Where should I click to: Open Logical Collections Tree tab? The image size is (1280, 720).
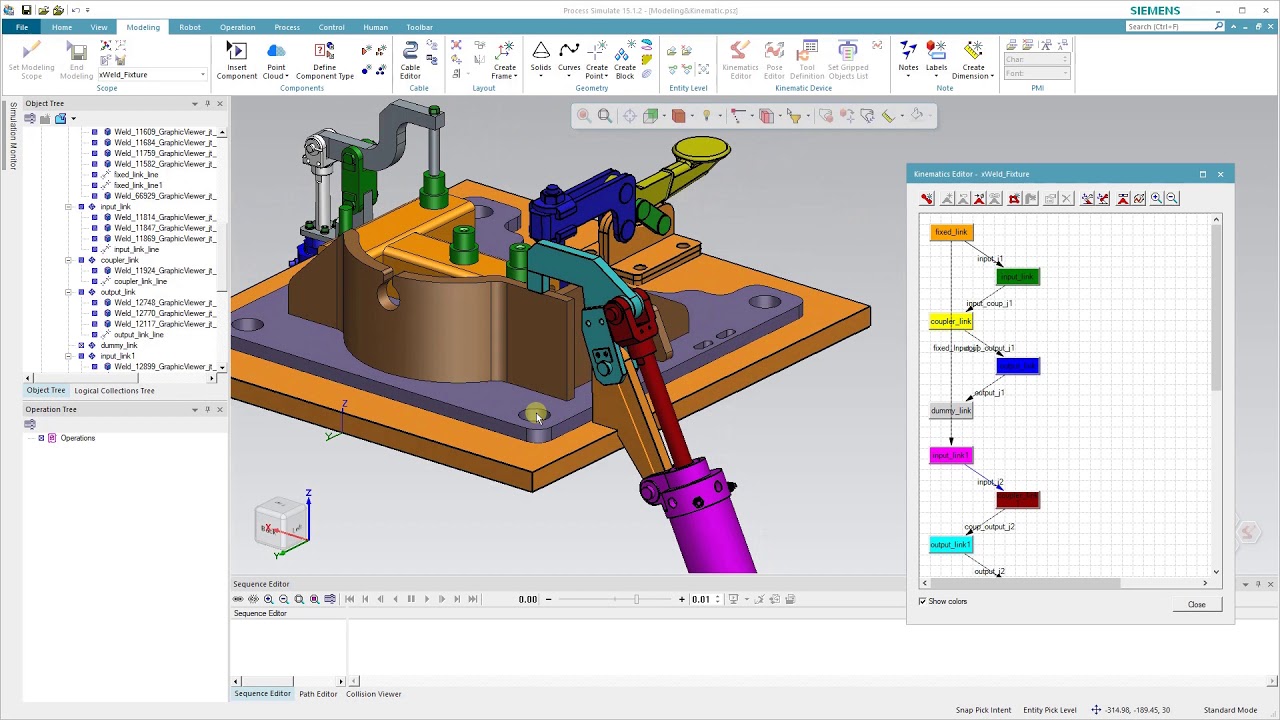tap(114, 391)
